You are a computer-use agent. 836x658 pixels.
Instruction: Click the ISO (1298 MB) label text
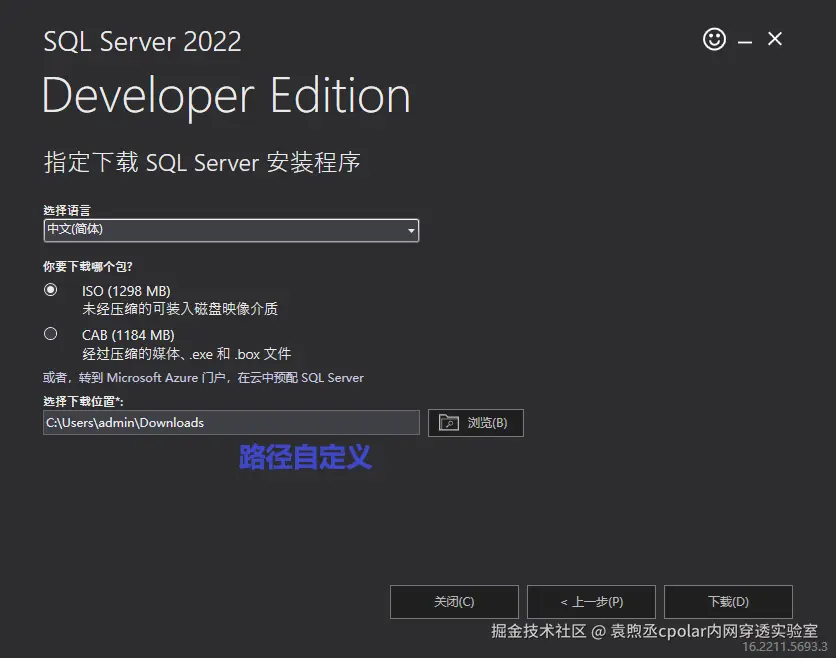click(126, 291)
